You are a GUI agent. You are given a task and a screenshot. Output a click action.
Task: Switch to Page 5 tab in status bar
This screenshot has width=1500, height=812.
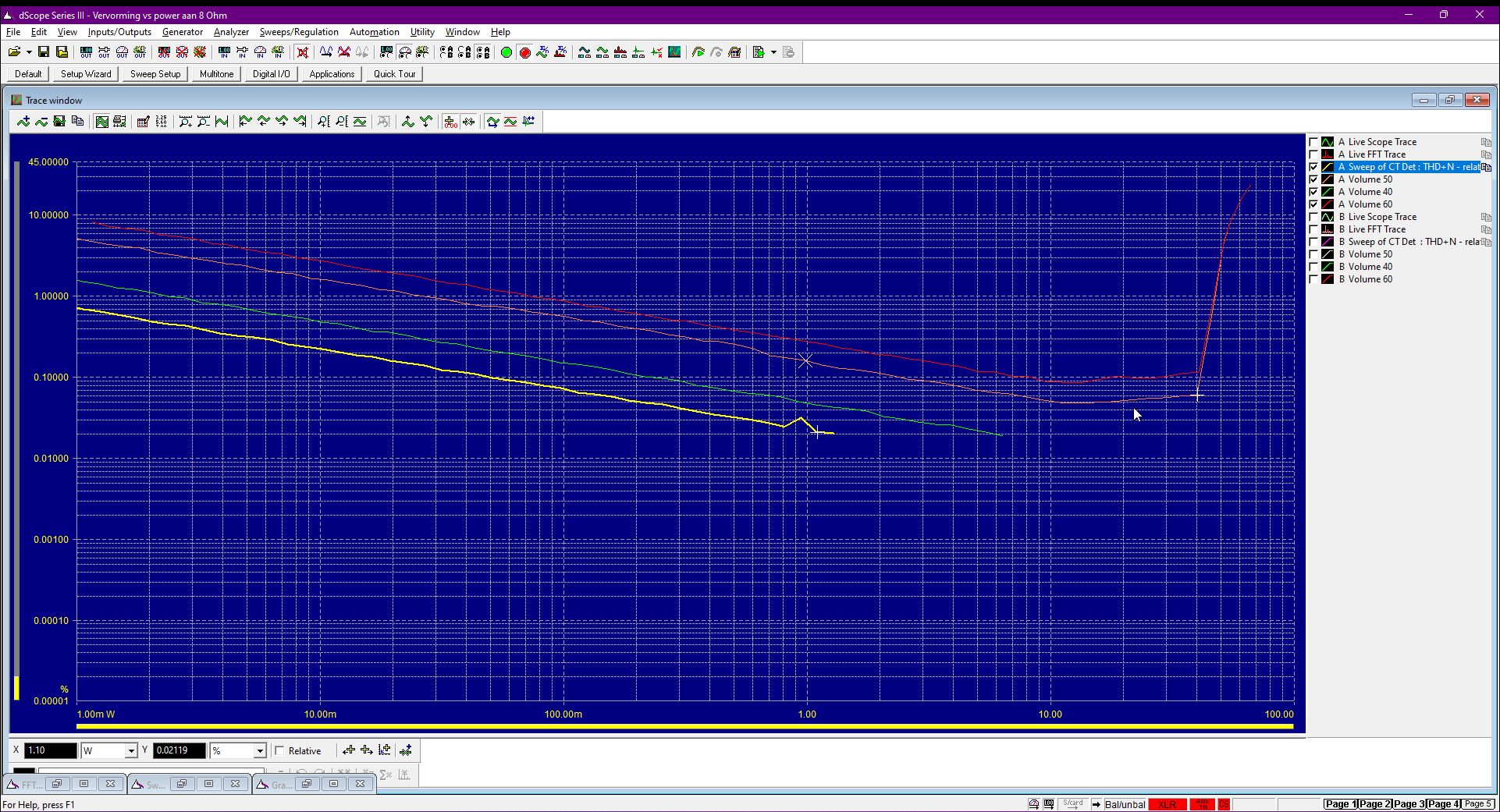(x=1477, y=804)
